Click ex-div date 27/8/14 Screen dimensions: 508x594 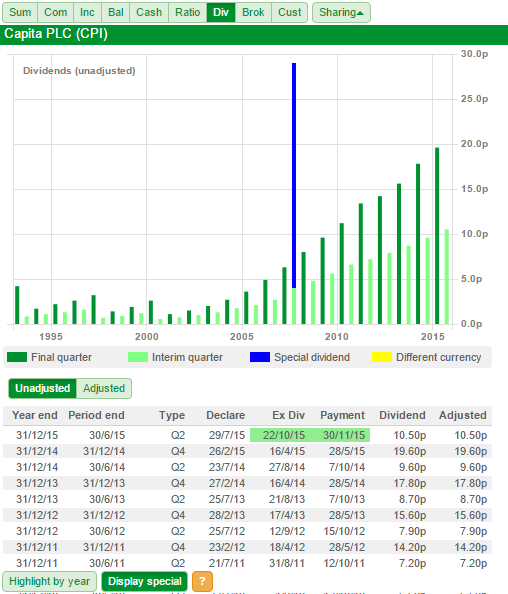(x=287, y=467)
